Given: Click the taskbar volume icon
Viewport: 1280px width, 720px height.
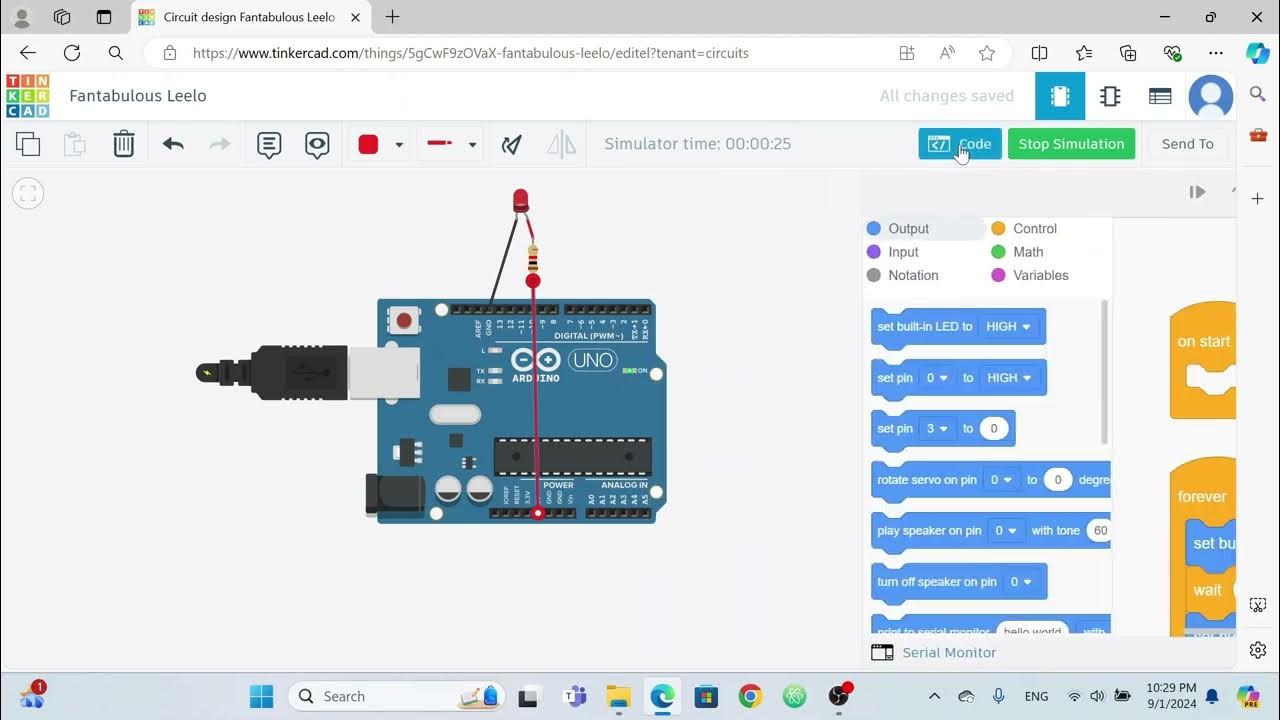Looking at the screenshot, I should point(1097,696).
